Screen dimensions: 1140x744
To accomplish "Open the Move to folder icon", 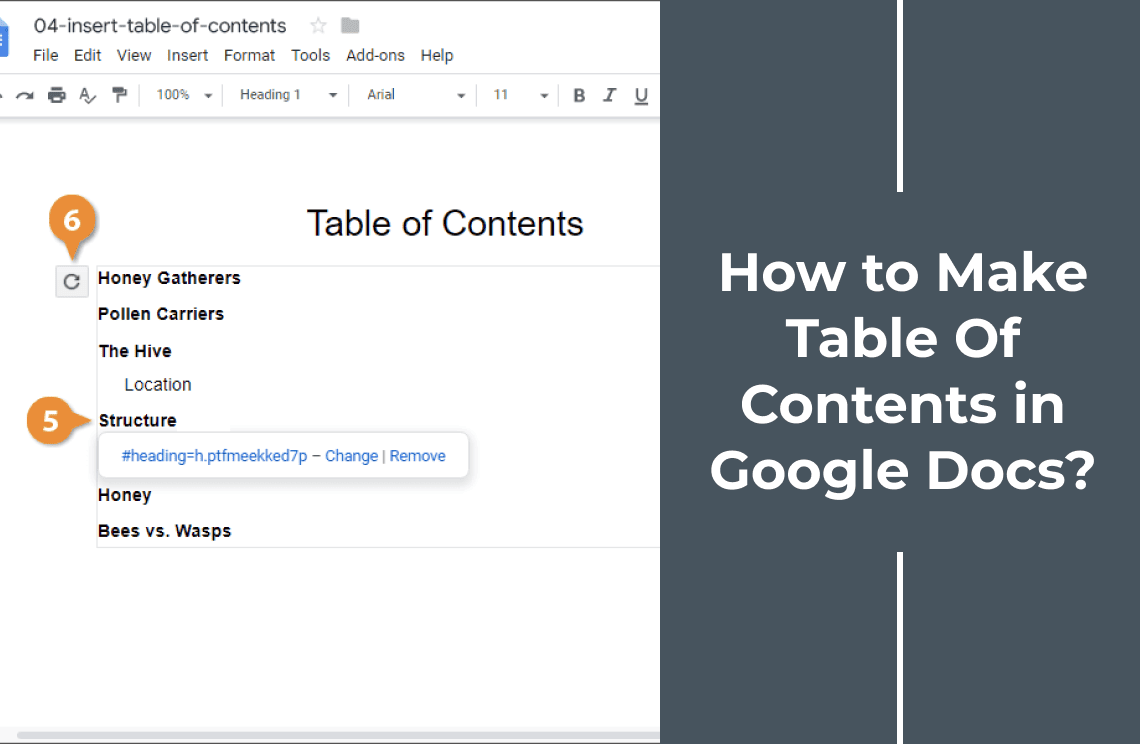I will [349, 25].
